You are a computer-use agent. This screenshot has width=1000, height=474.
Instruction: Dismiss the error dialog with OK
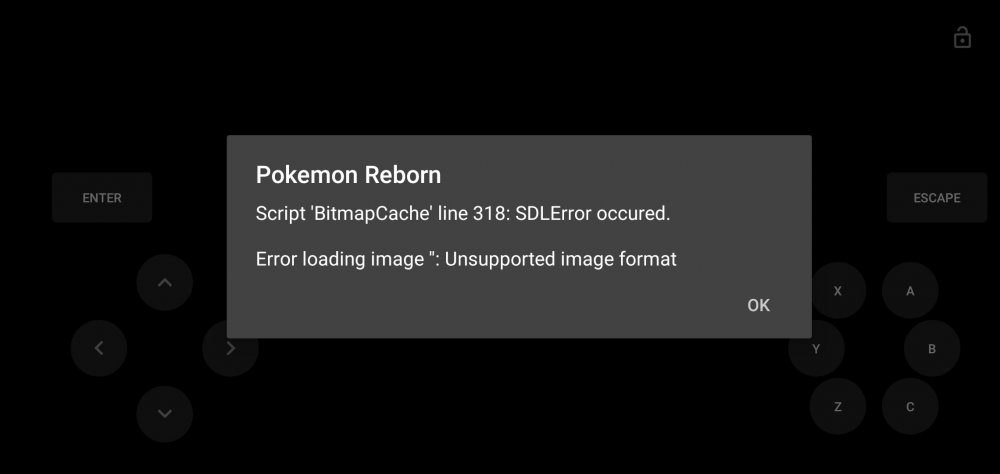[x=758, y=306]
